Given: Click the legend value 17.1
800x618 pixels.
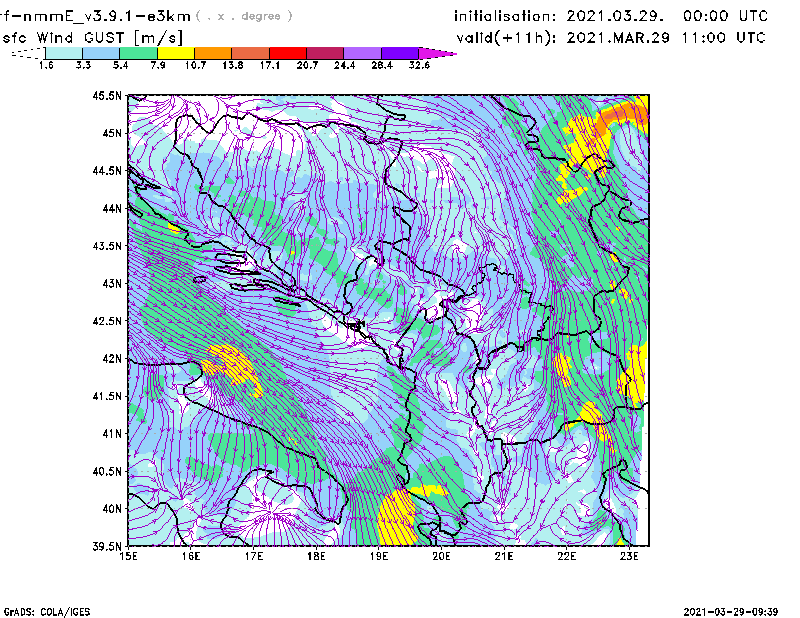Looking at the screenshot, I should (269, 65).
